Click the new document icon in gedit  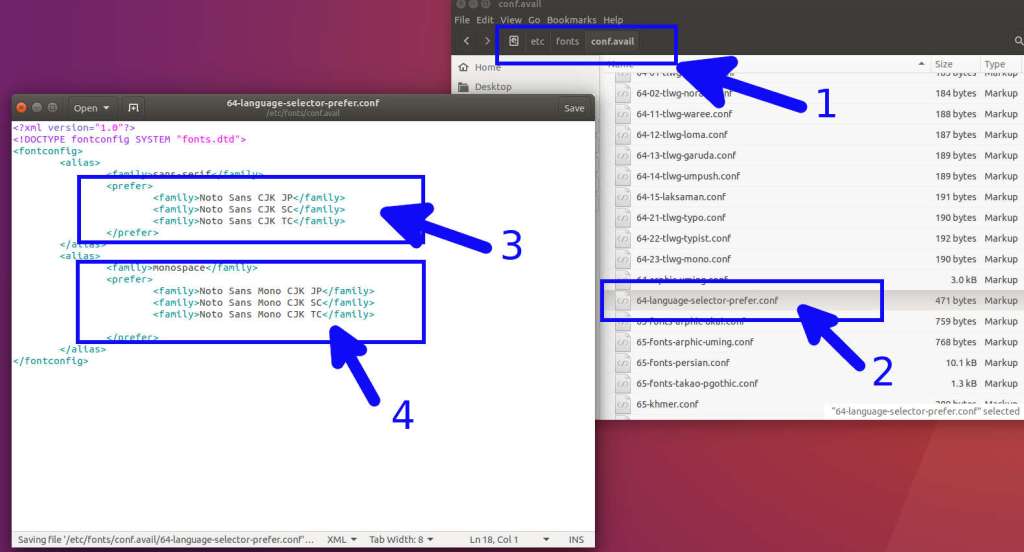click(133, 108)
